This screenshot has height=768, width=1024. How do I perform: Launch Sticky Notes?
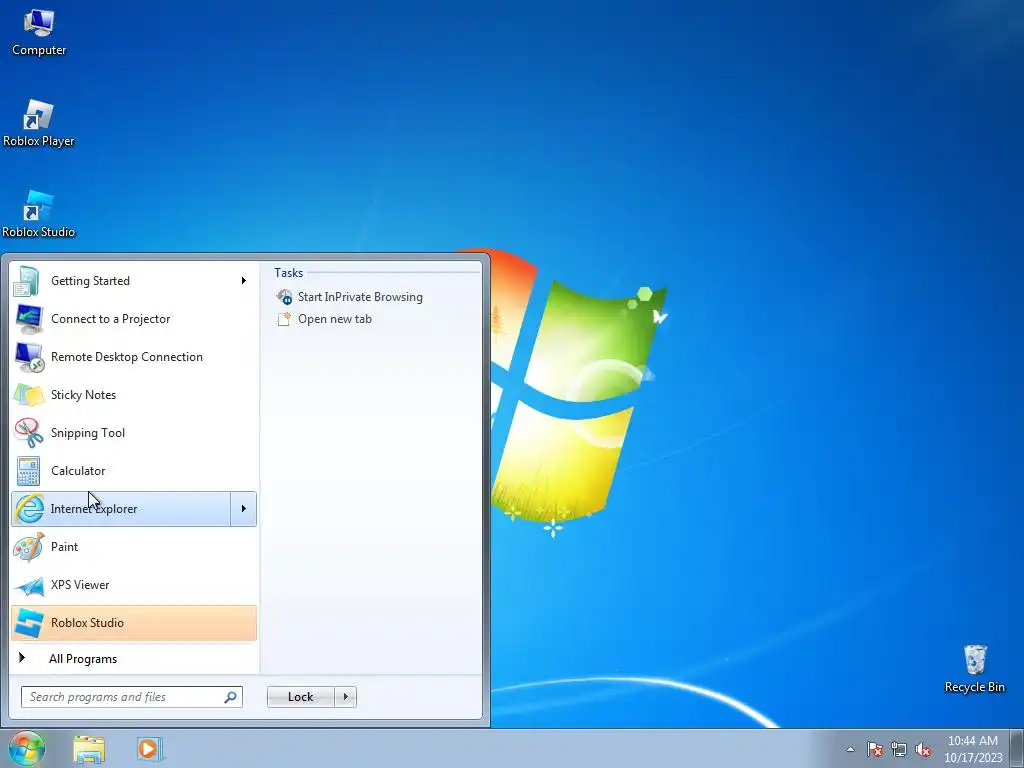coord(134,394)
